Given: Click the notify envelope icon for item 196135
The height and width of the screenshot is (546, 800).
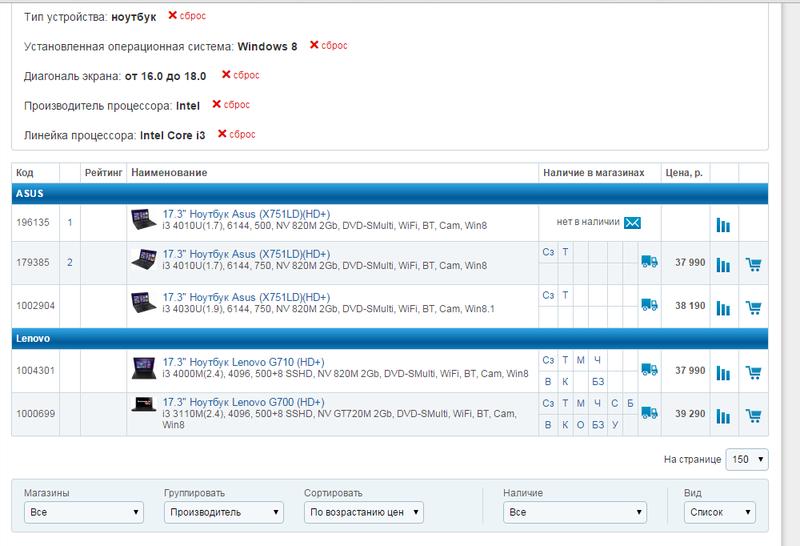Looking at the screenshot, I should click(632, 223).
